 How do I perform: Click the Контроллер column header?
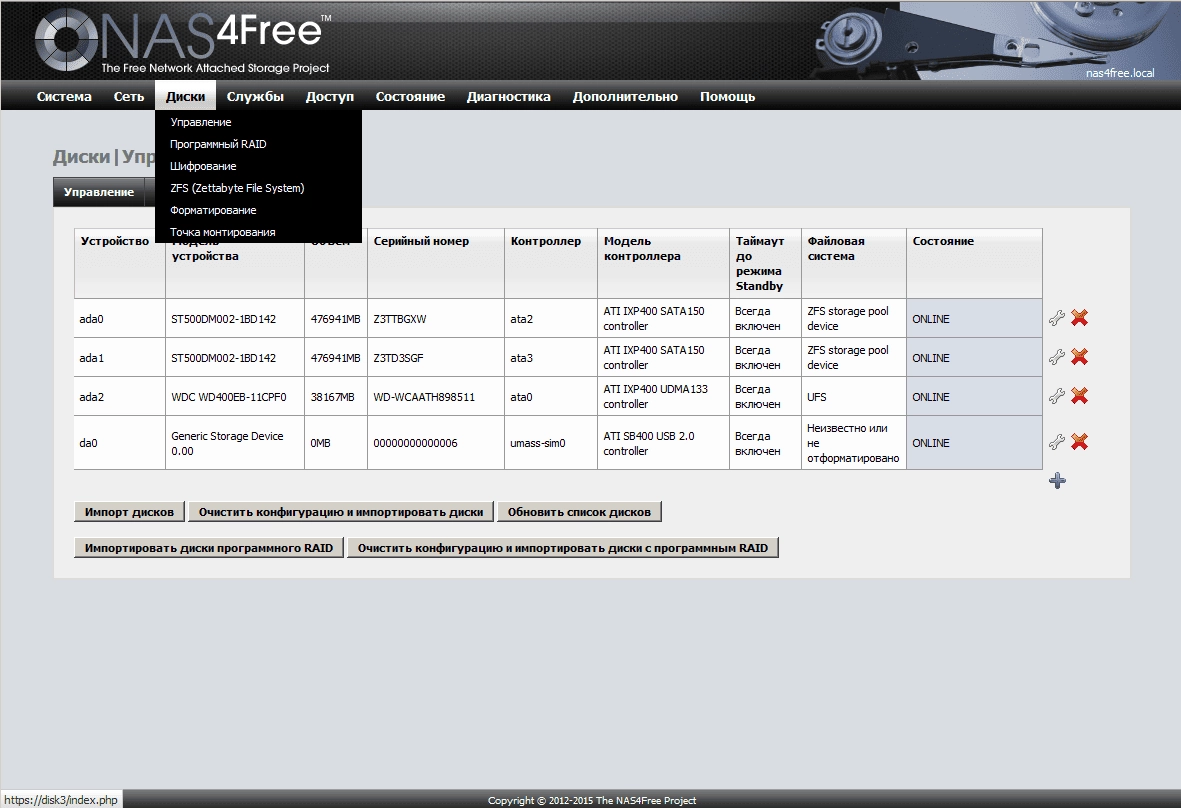[551, 264]
